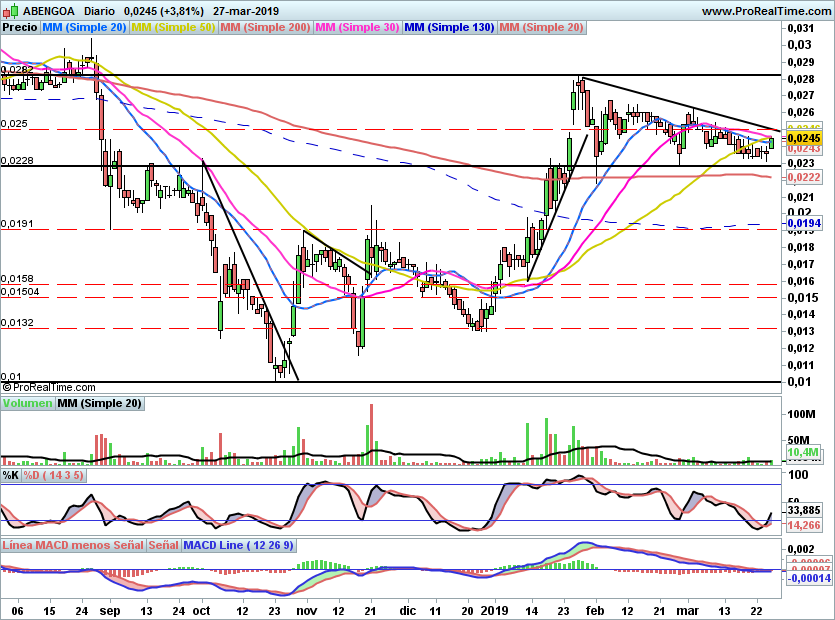
Task: Click the 100 stochastic axis label
Action: [797, 475]
